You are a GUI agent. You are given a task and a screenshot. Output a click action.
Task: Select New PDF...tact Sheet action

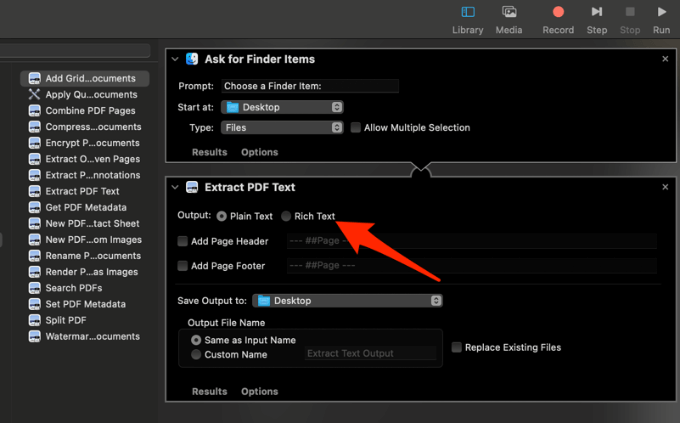(x=85, y=223)
